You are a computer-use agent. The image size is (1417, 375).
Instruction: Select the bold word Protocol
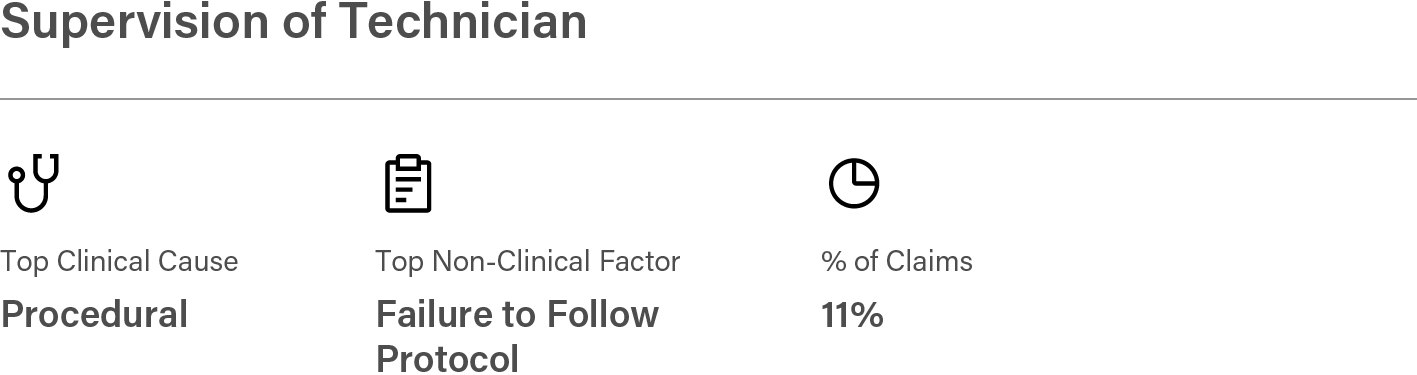pyautogui.click(x=447, y=358)
